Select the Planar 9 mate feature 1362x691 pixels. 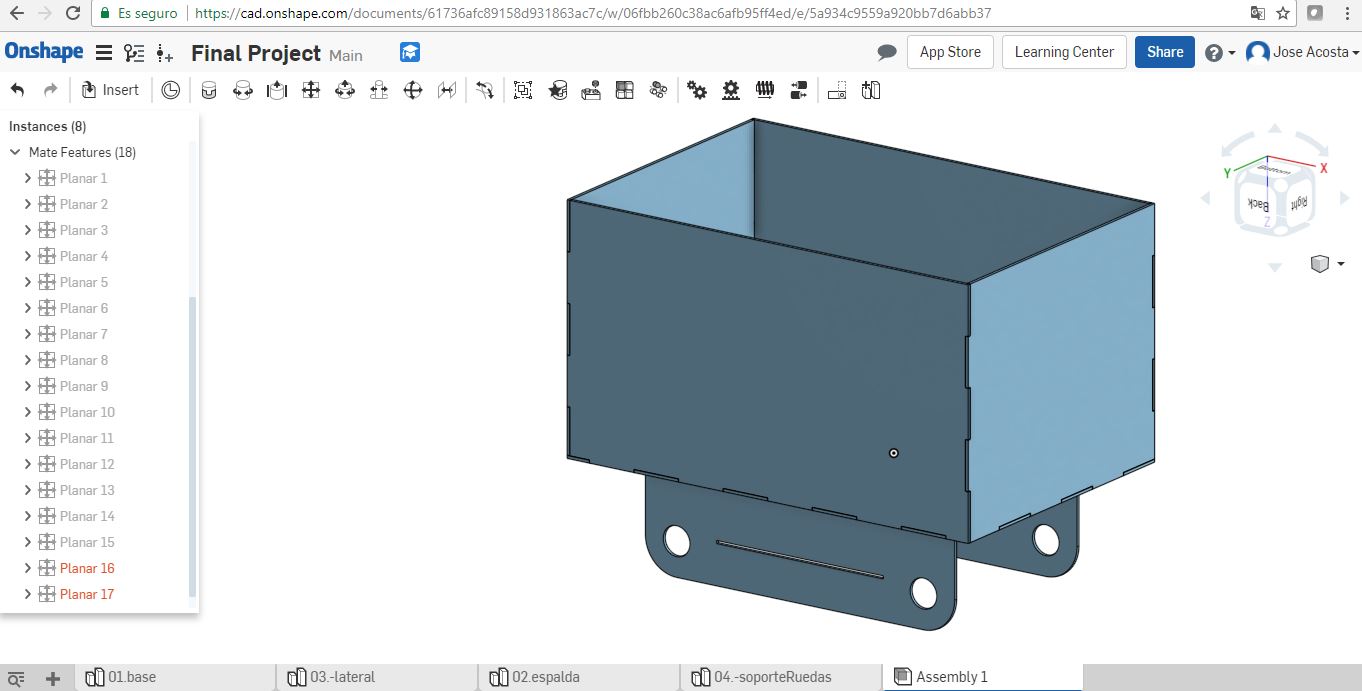click(83, 386)
